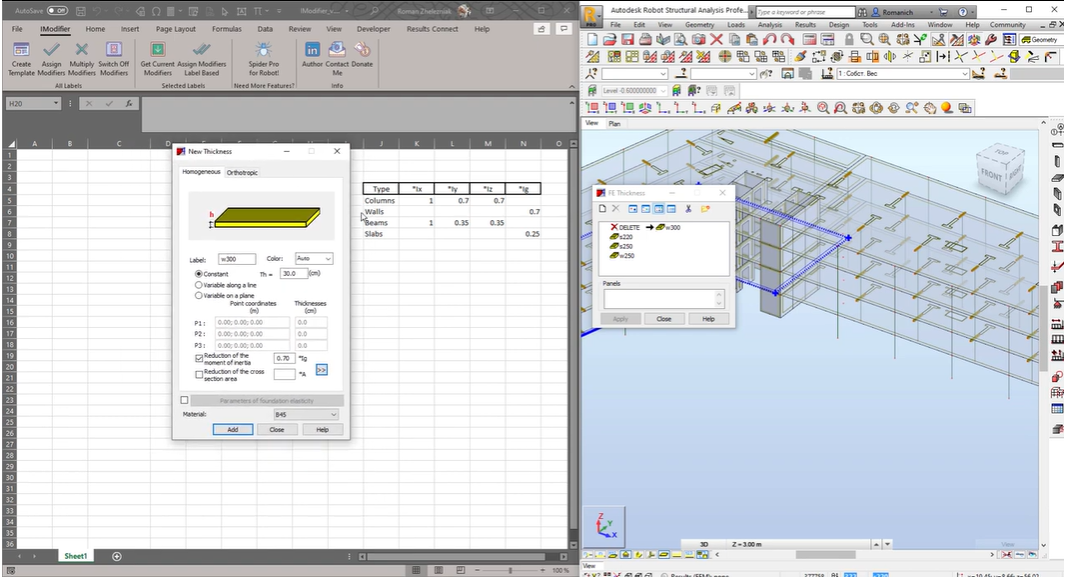Click the Label field containing w300
1065x577 pixels.
[x=237, y=259]
